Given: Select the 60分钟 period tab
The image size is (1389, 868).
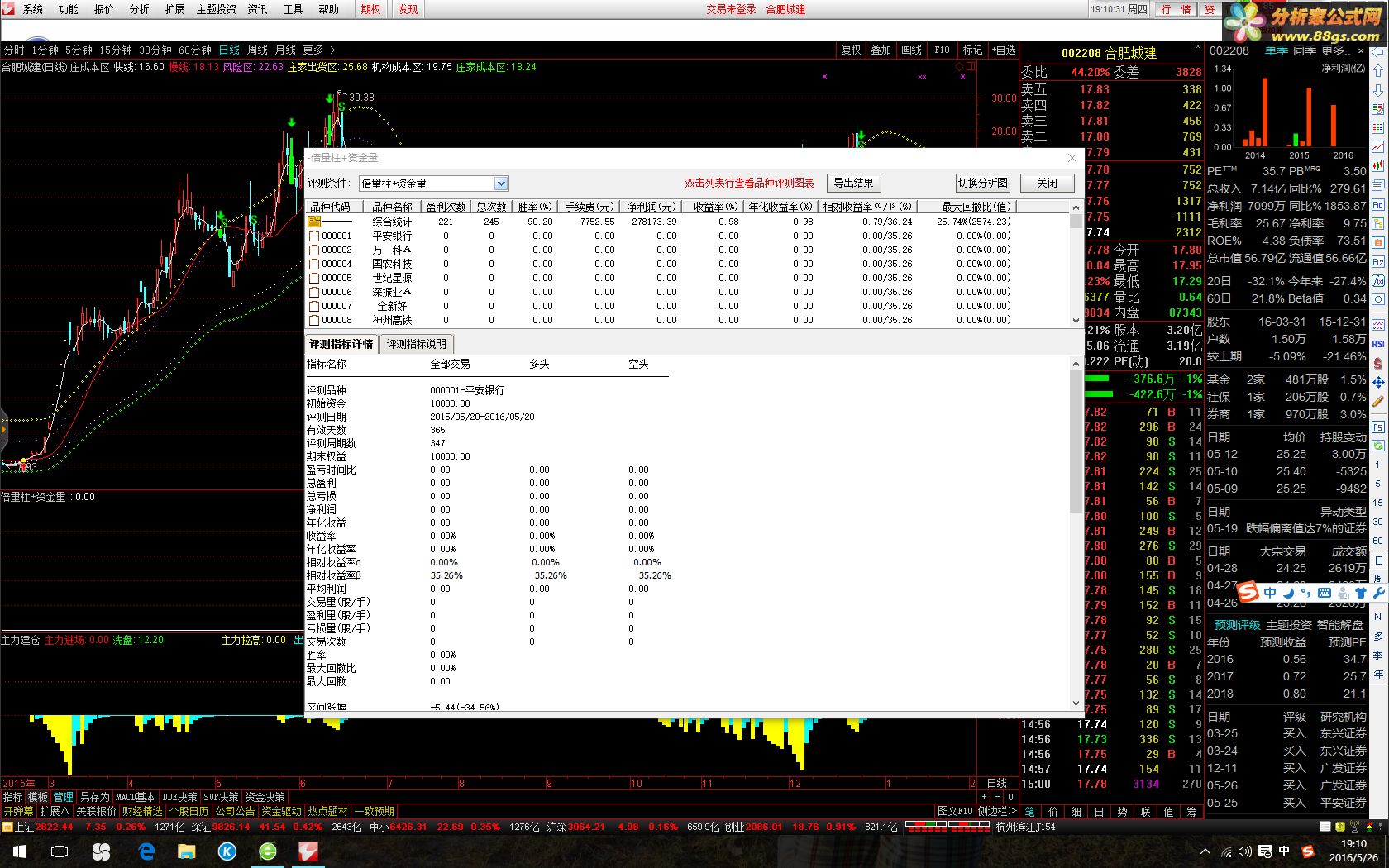Looking at the screenshot, I should click(195, 50).
